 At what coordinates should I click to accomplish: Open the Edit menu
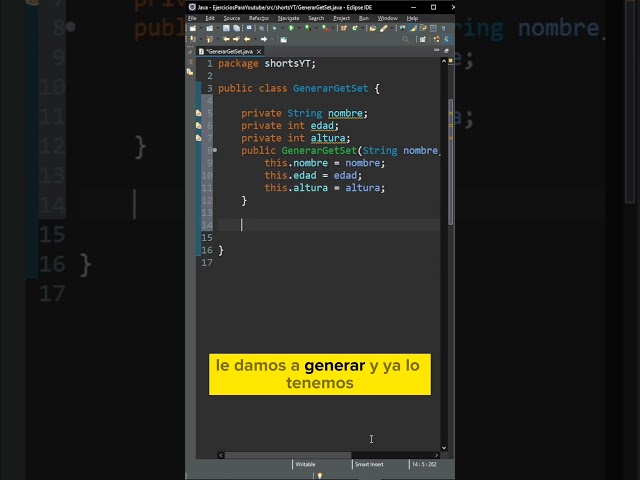tap(210, 18)
